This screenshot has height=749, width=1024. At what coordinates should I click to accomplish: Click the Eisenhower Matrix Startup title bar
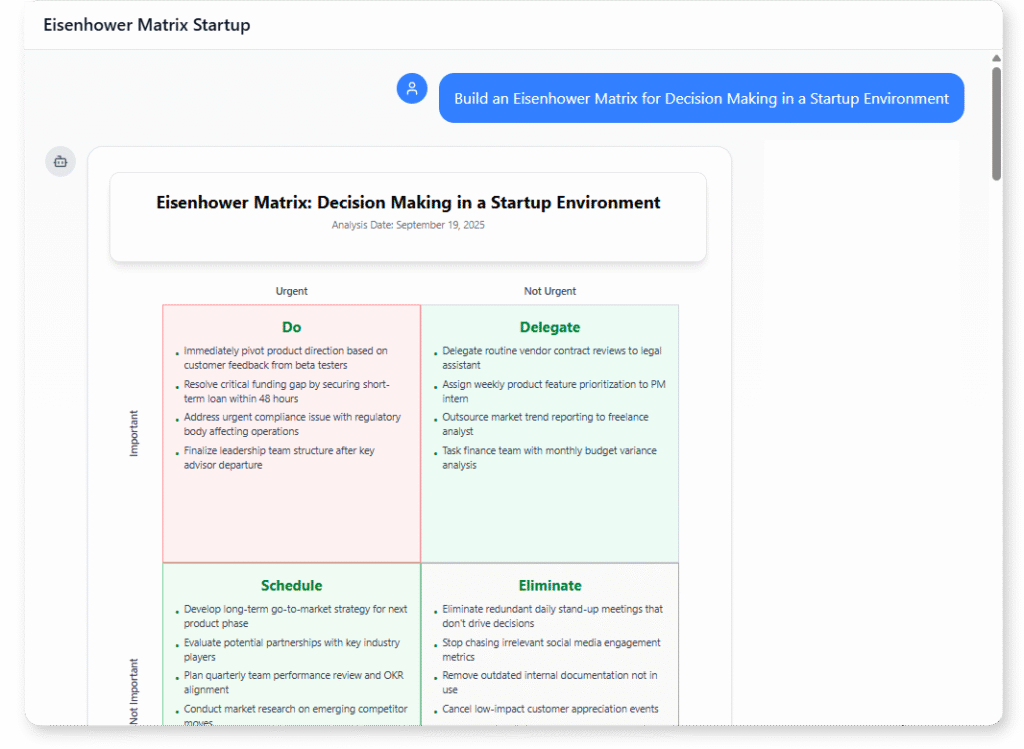point(145,24)
